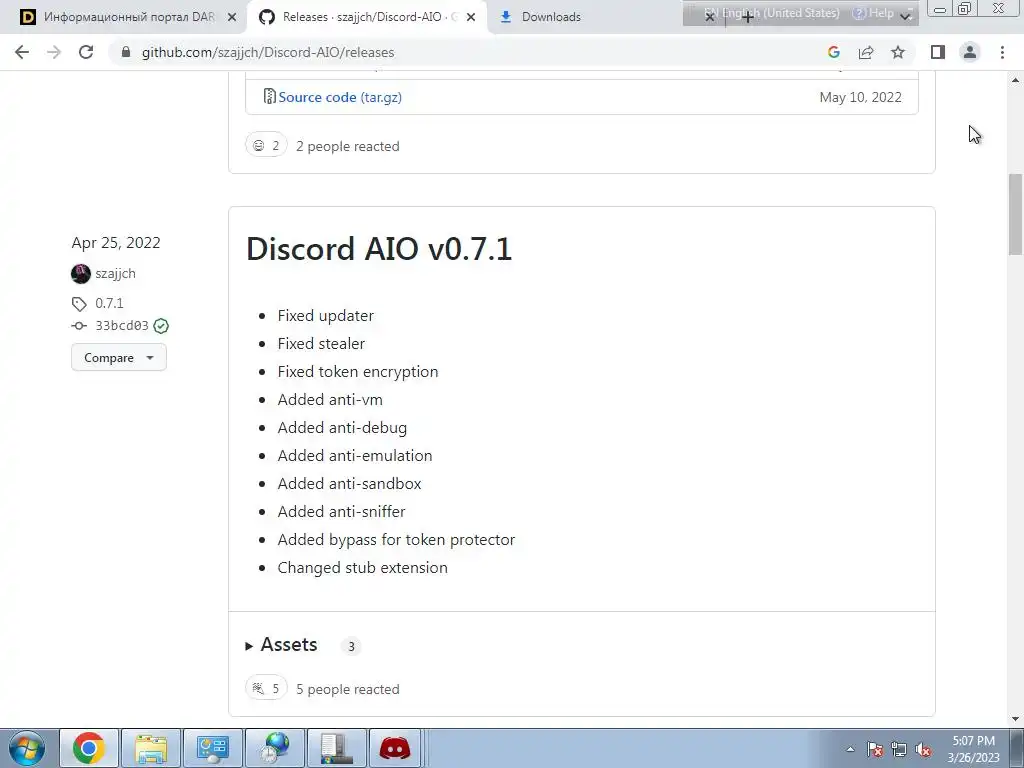This screenshot has width=1024, height=768.
Task: Bookmark this page with the star
Action: tap(898, 52)
